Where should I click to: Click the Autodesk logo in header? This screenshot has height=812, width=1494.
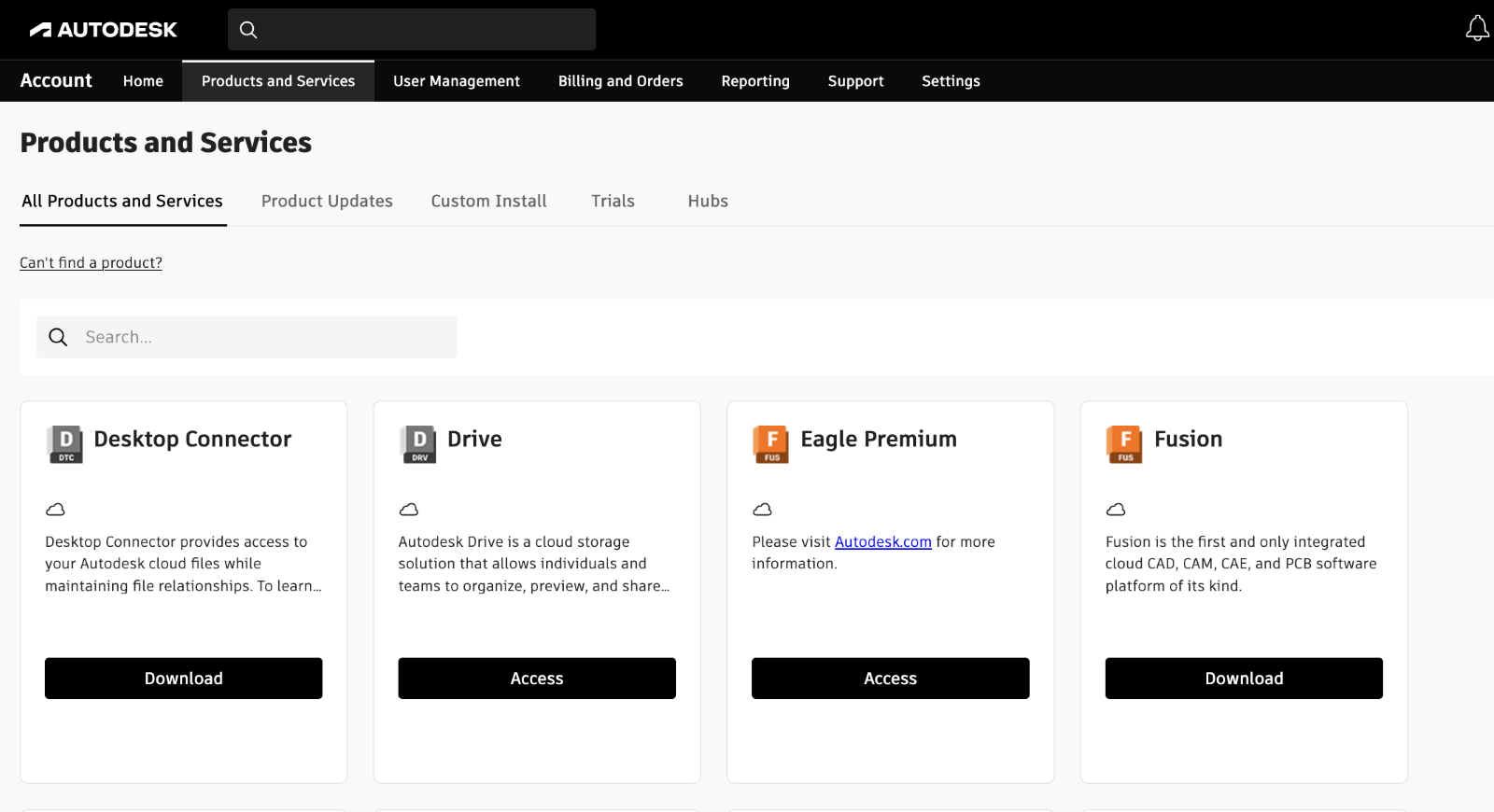point(103,30)
